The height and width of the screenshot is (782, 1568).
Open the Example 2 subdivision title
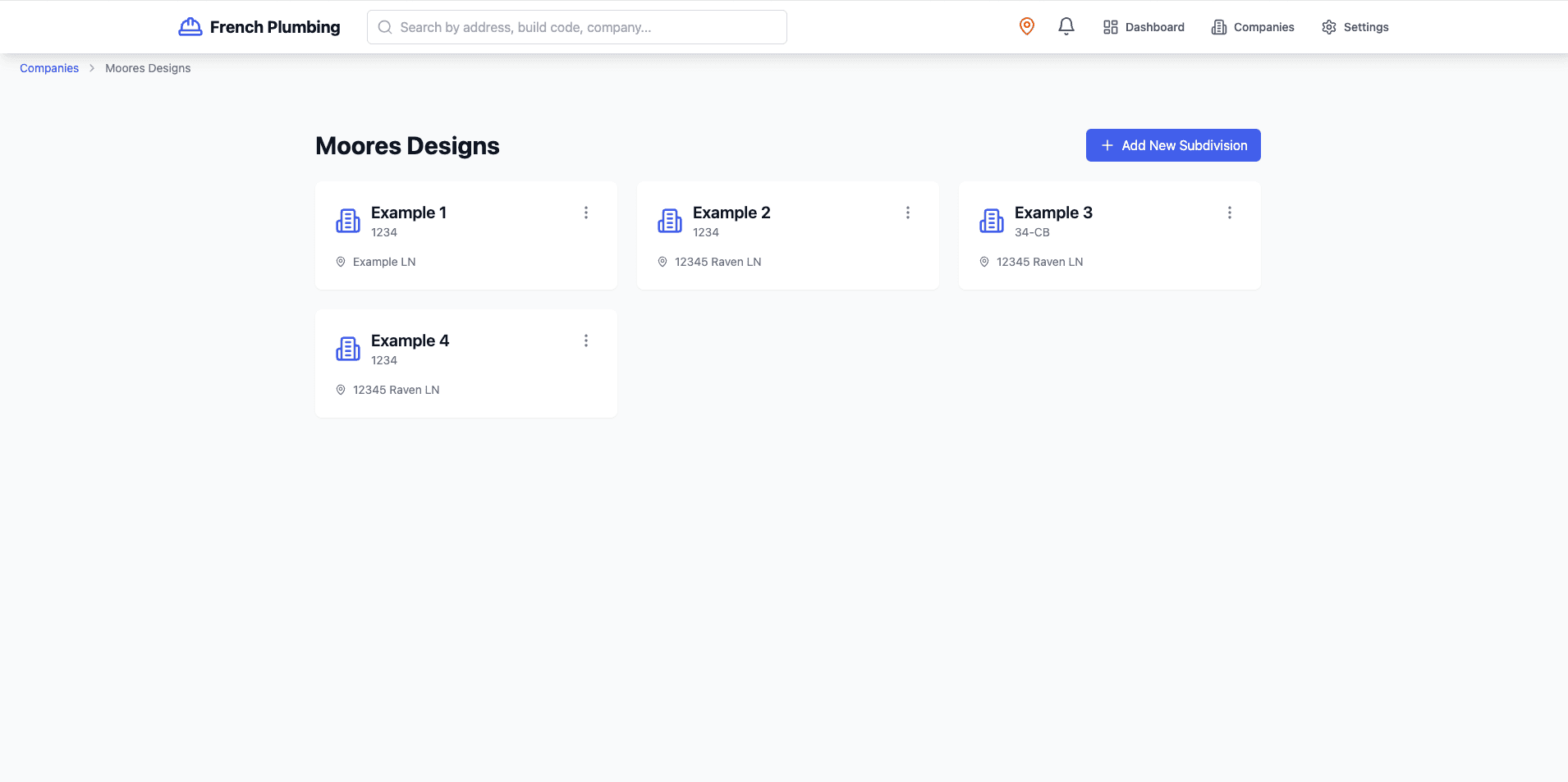click(731, 213)
